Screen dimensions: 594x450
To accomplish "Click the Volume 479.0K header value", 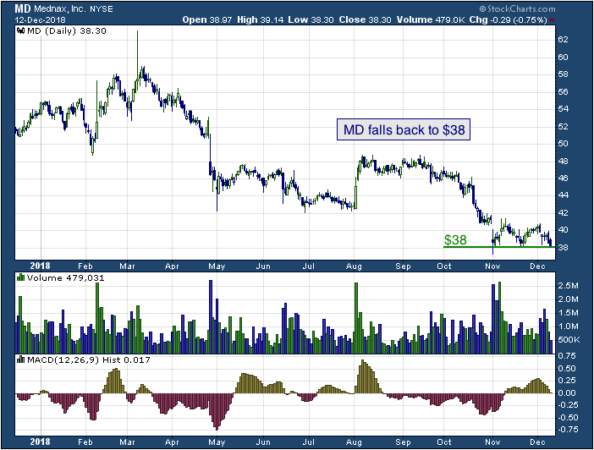I will (431, 20).
